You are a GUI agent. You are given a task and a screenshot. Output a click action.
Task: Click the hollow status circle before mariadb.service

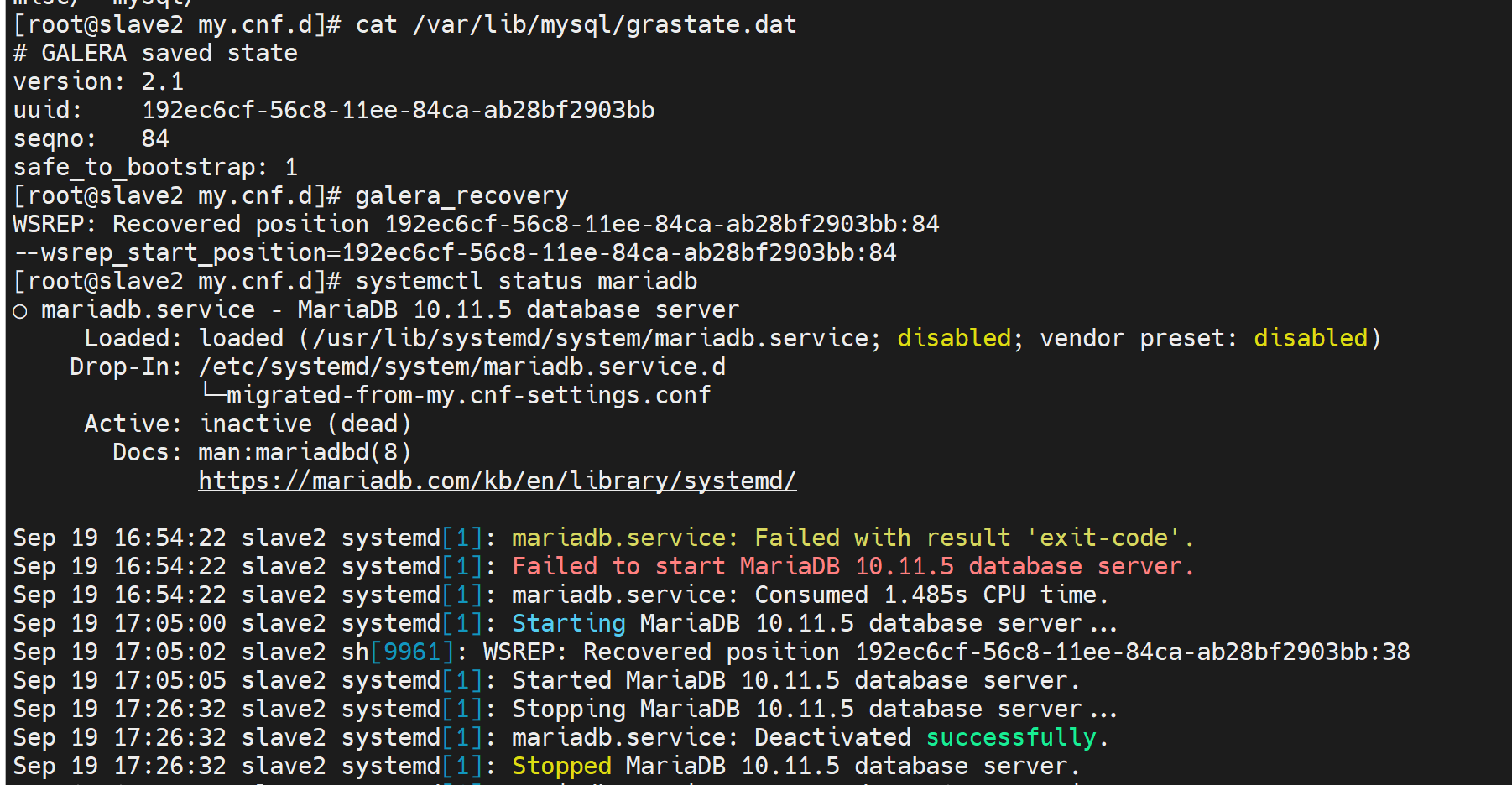coord(20,311)
